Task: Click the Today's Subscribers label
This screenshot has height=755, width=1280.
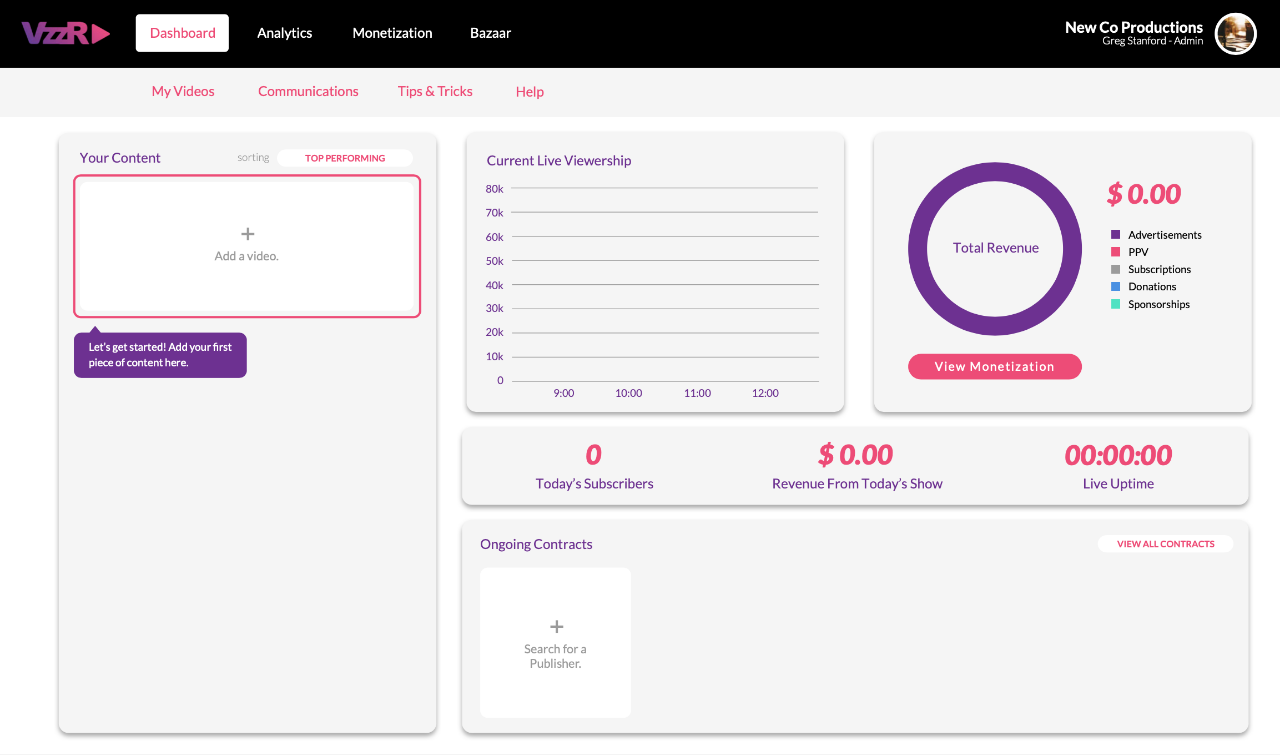Action: (x=594, y=483)
